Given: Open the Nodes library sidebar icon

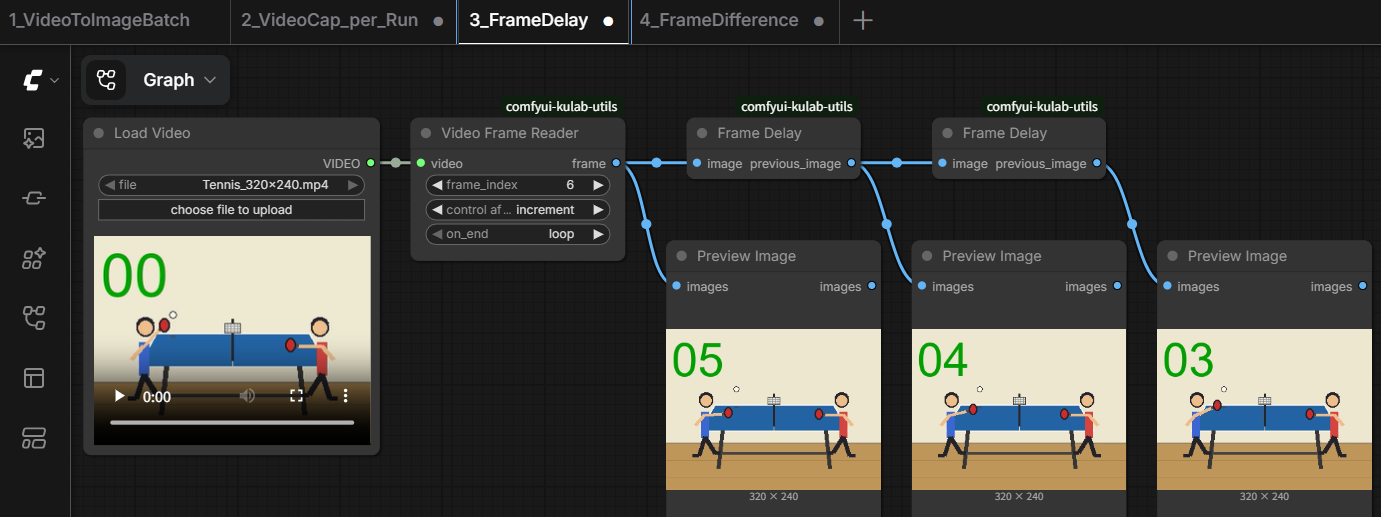Looking at the screenshot, I should point(34,199).
